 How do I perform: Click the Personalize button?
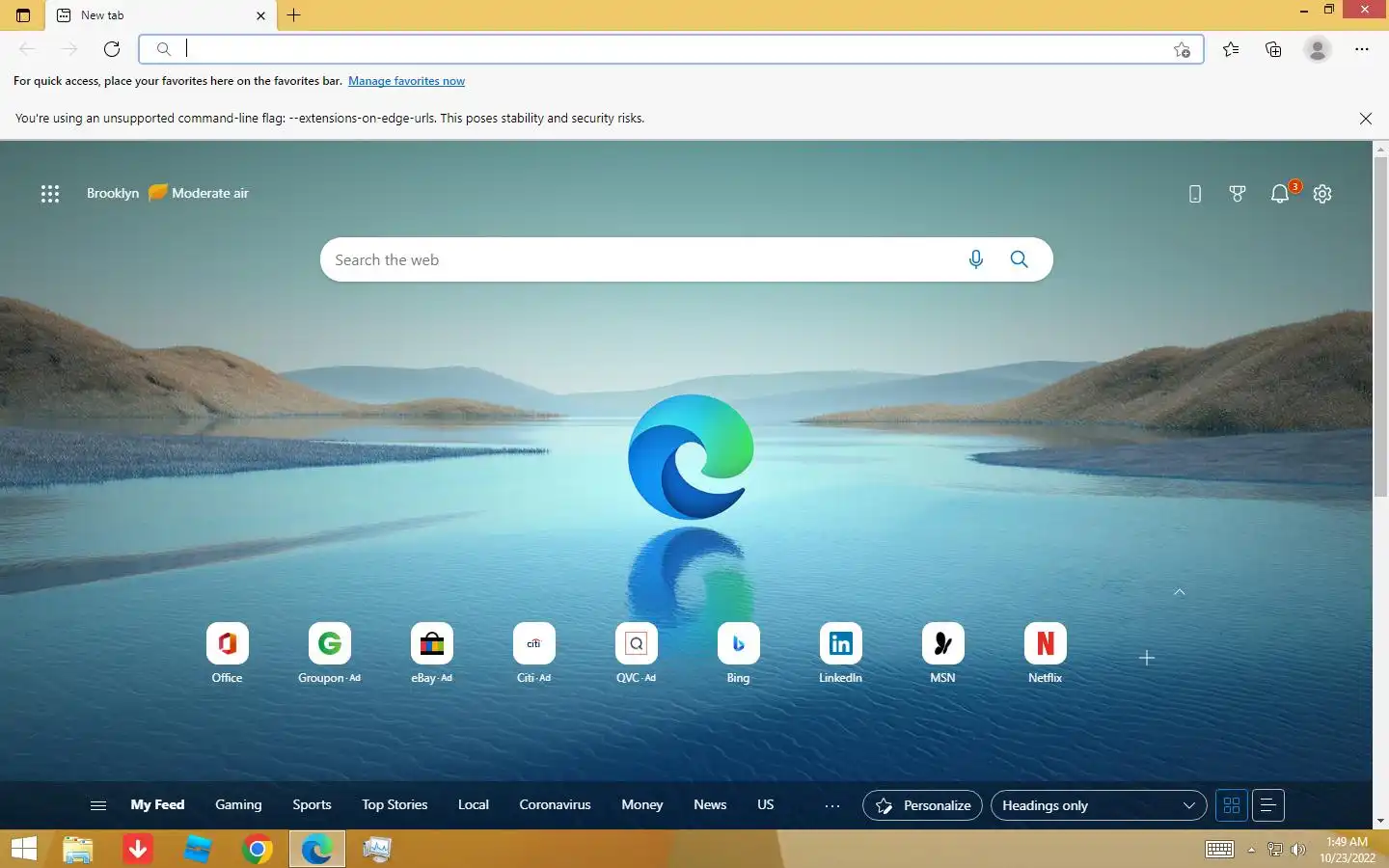(x=923, y=805)
